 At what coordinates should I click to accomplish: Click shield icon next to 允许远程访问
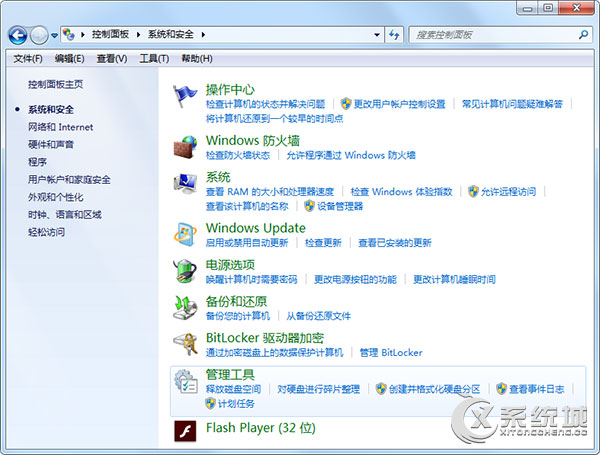pos(473,191)
